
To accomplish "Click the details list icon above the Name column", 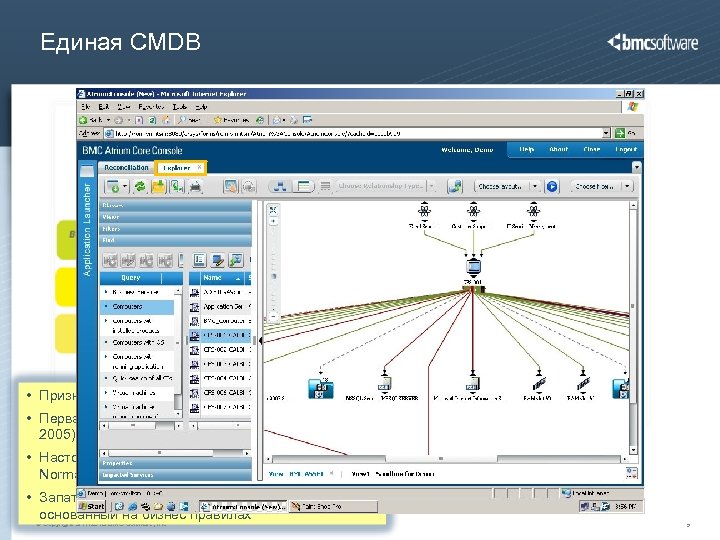I will (199, 260).
